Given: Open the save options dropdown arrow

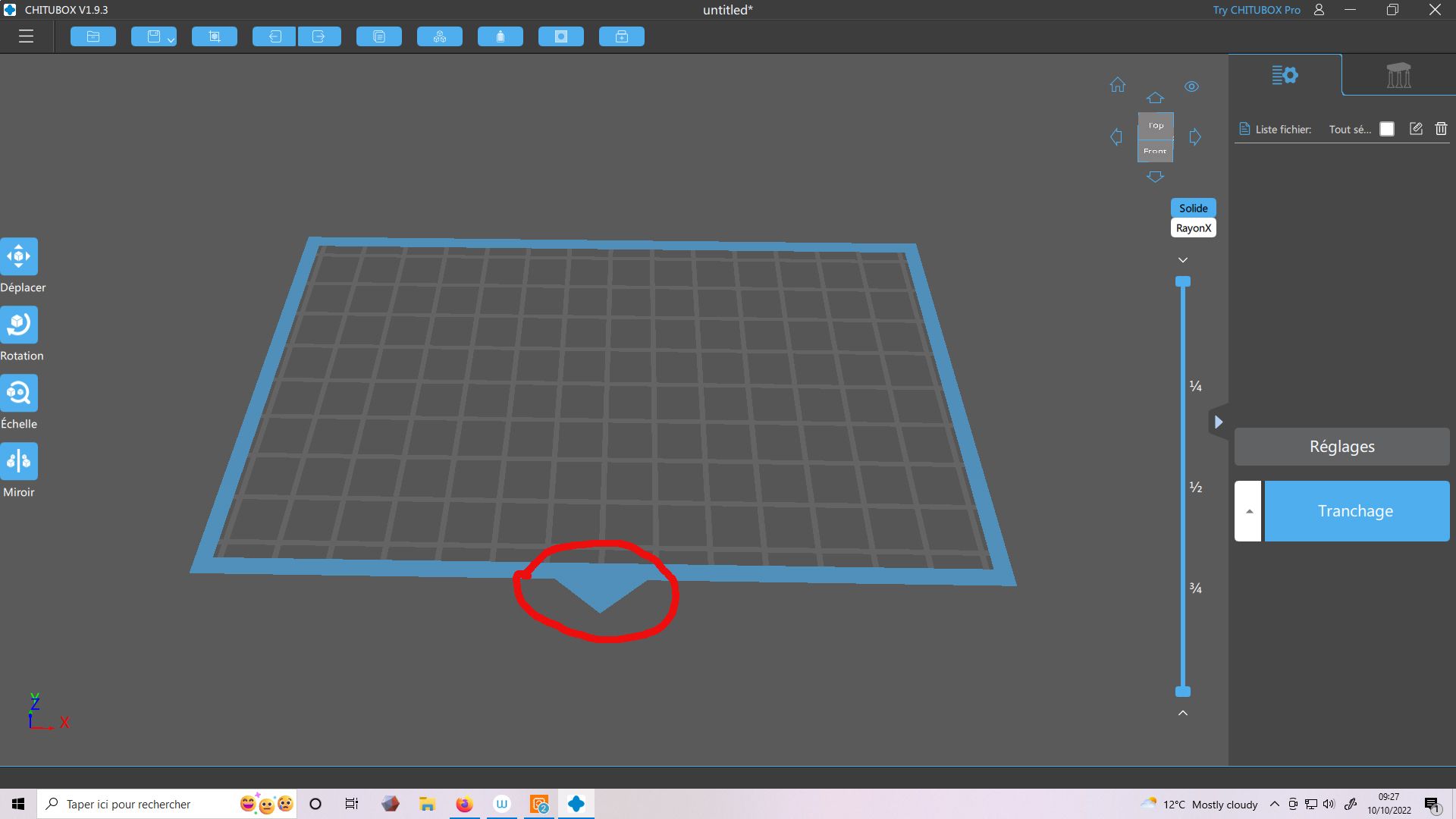Looking at the screenshot, I should point(171,39).
